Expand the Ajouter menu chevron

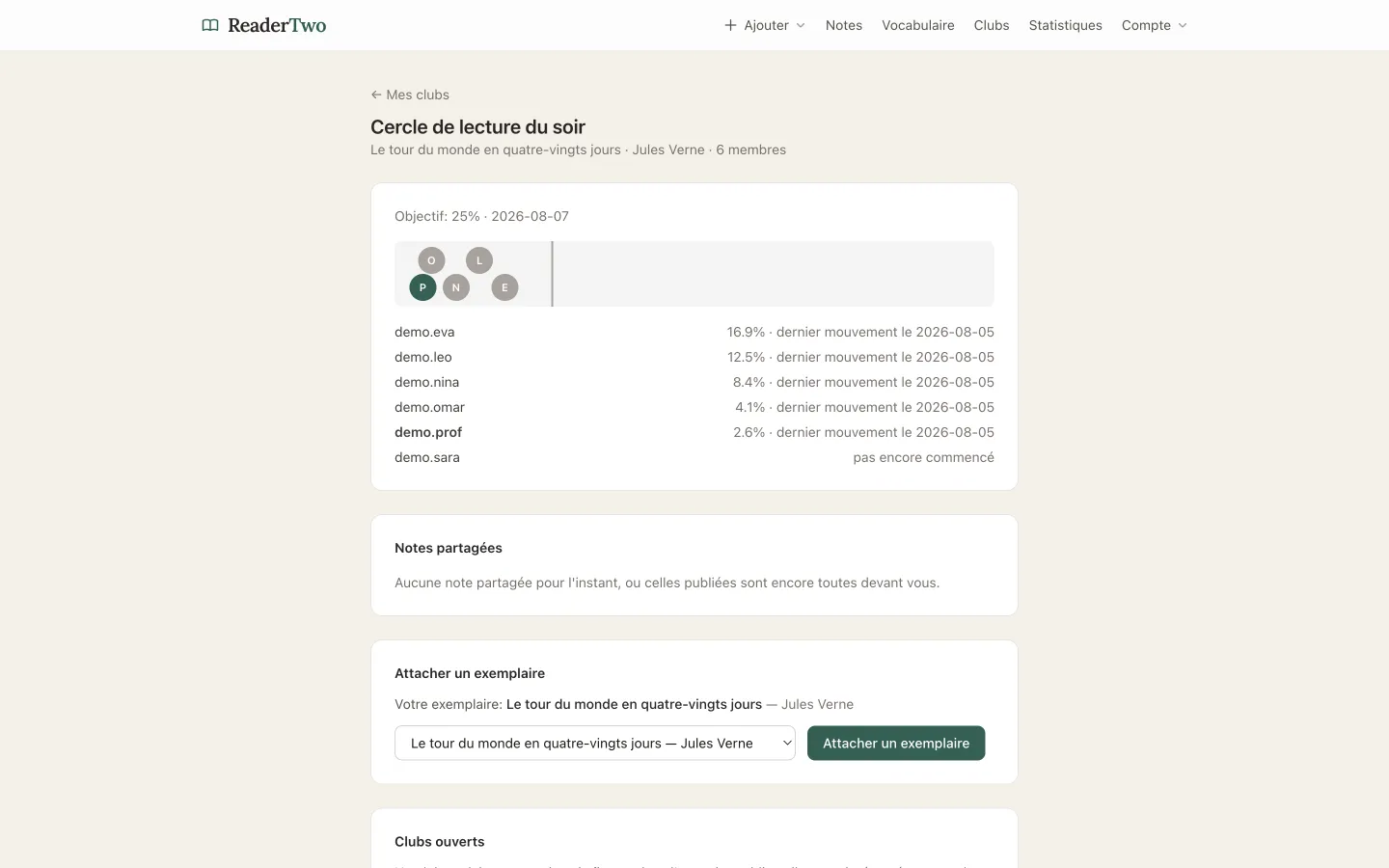point(801,26)
